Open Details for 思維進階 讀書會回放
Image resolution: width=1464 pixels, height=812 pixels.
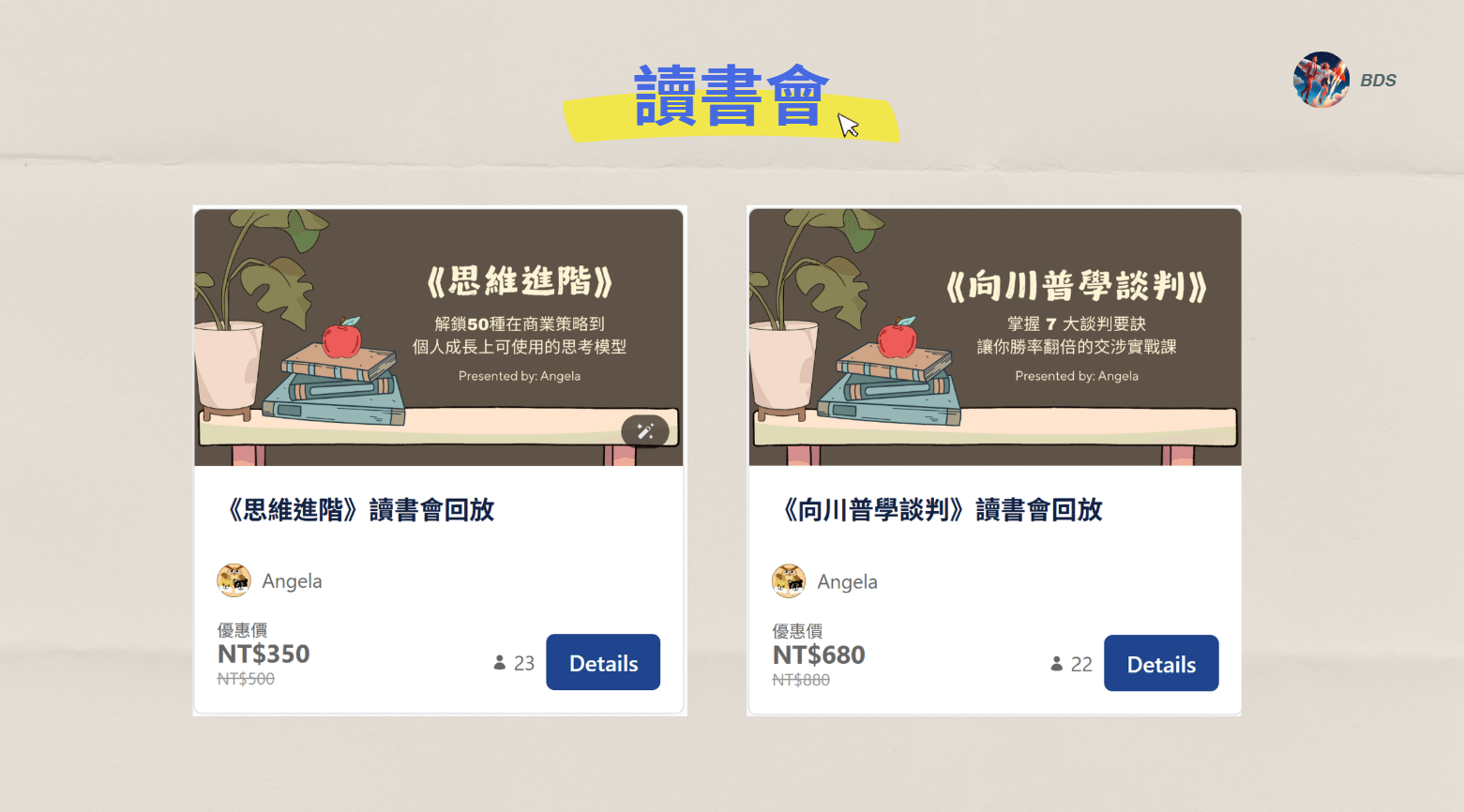point(603,662)
